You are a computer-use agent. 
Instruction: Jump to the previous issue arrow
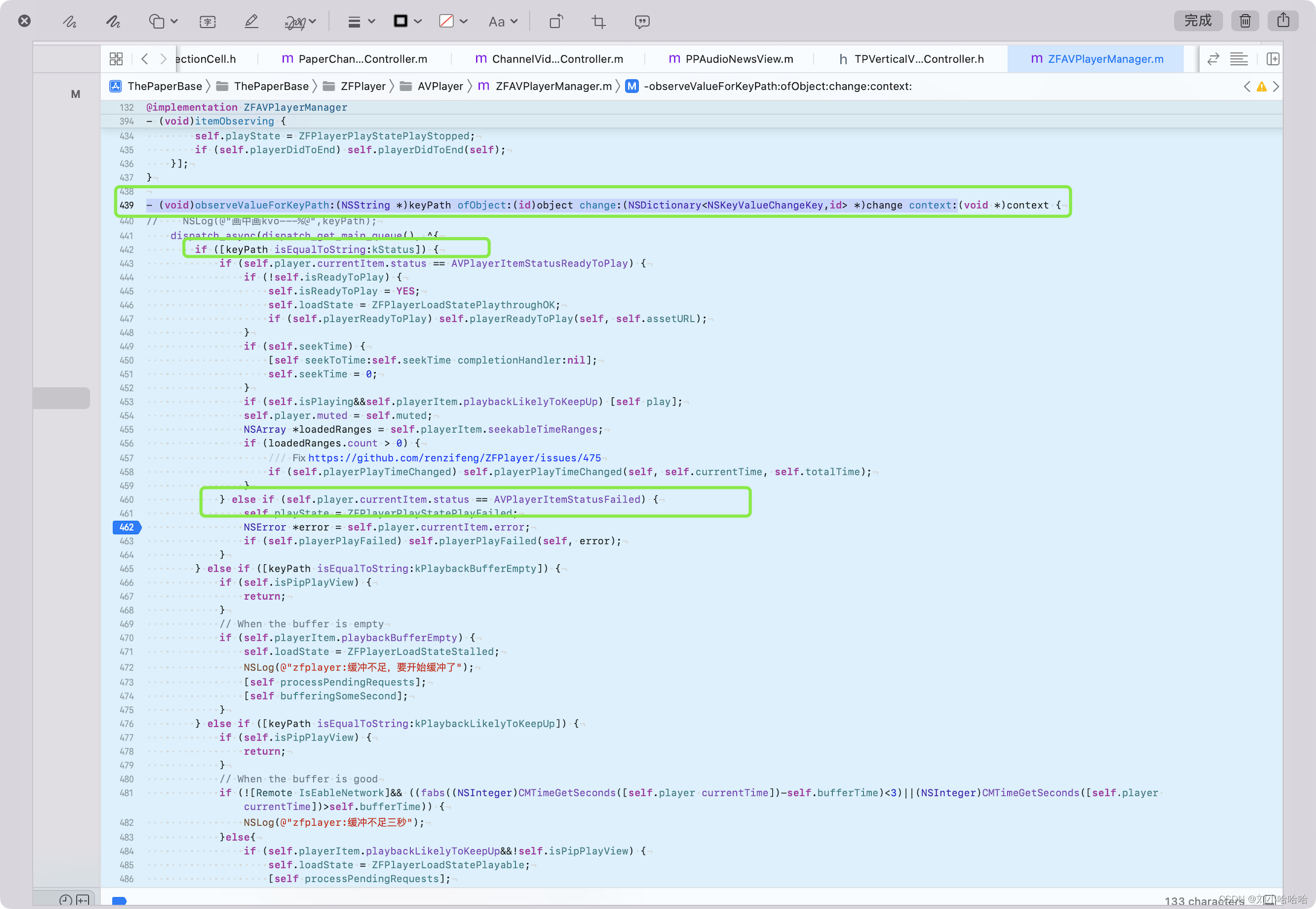click(x=1246, y=86)
